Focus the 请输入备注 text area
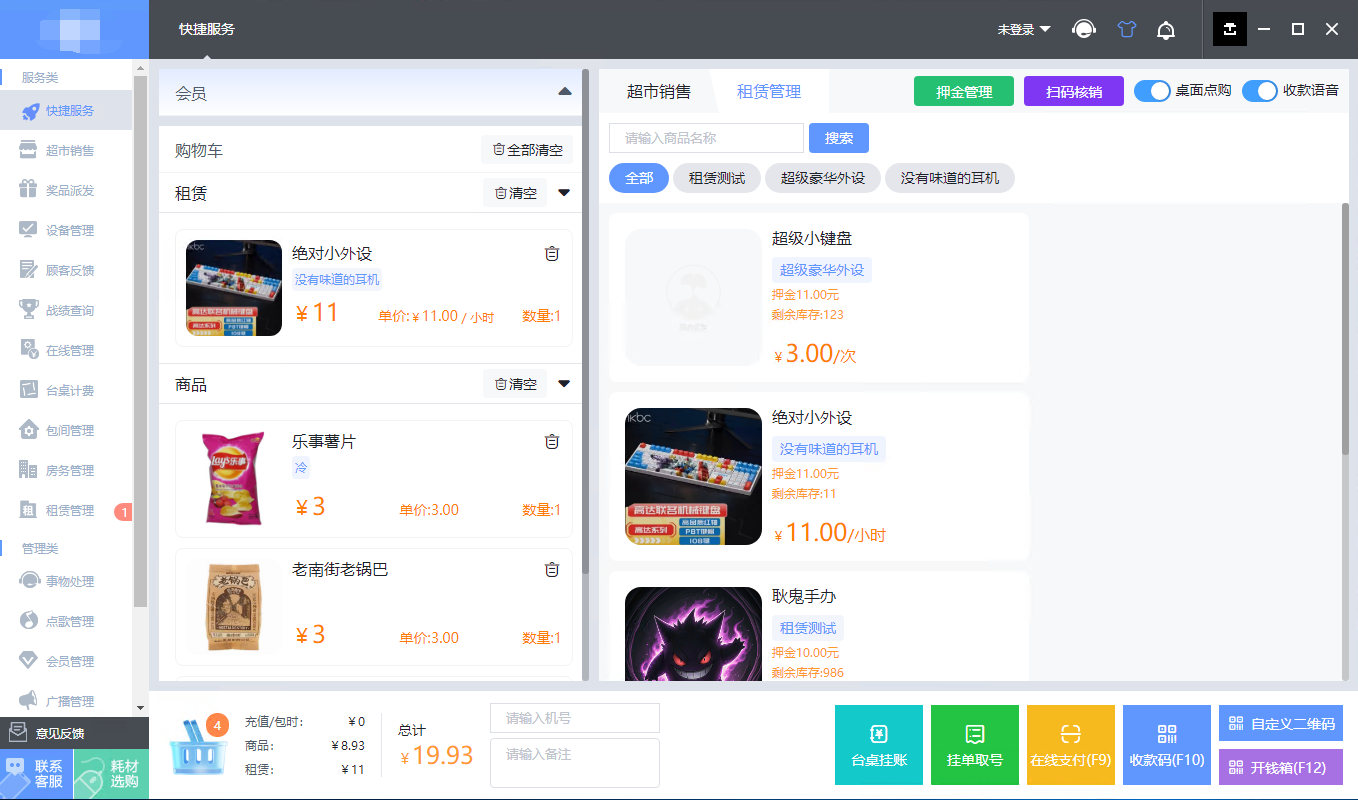The width and height of the screenshot is (1358, 800). click(575, 763)
